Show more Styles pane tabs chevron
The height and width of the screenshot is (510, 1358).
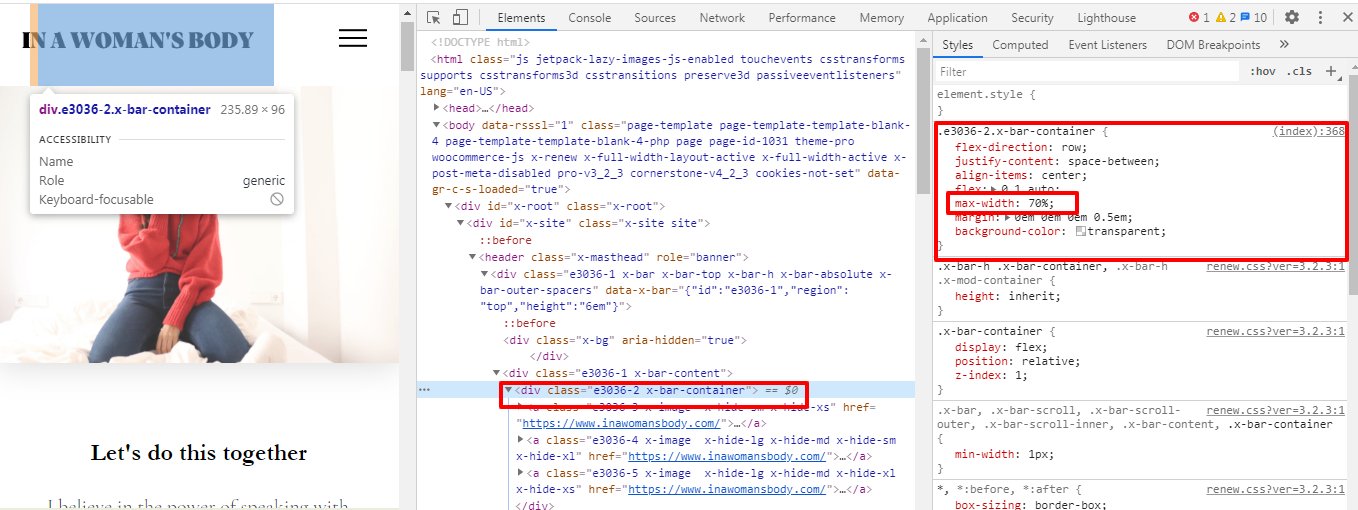1284,44
